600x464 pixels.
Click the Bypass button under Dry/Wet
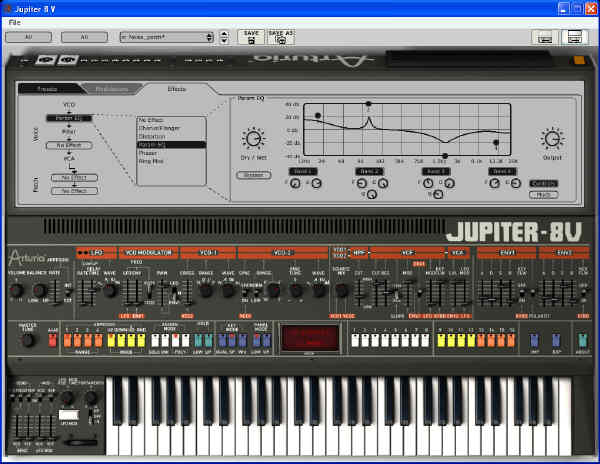(x=254, y=175)
